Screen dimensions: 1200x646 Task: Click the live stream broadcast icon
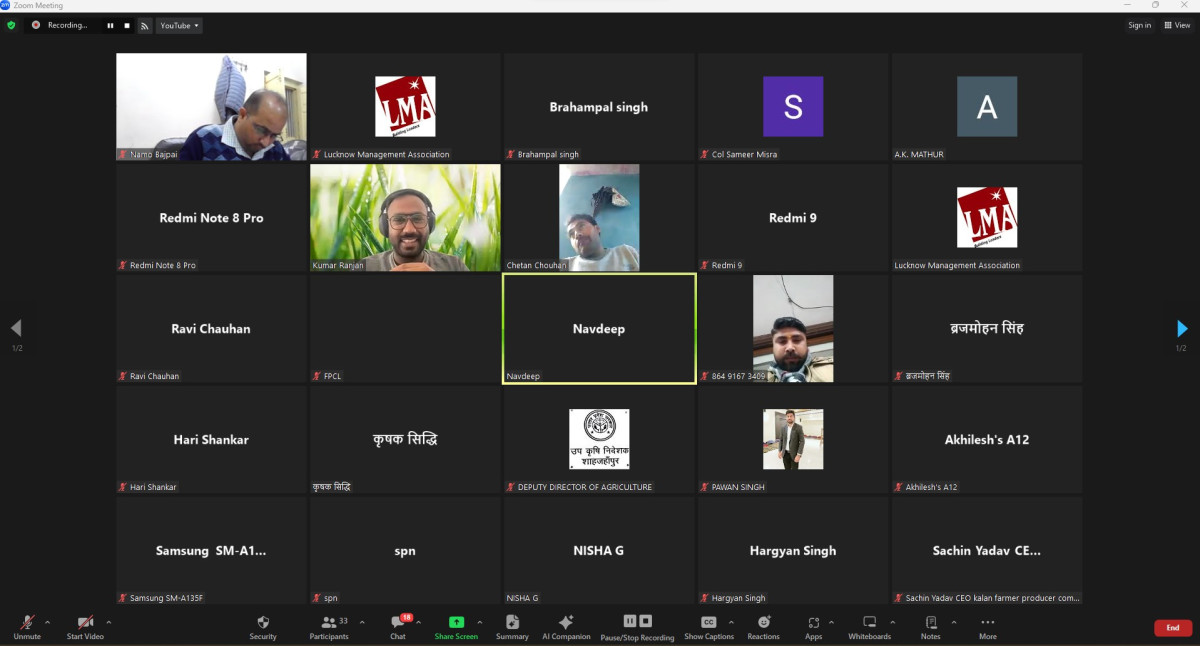click(144, 25)
